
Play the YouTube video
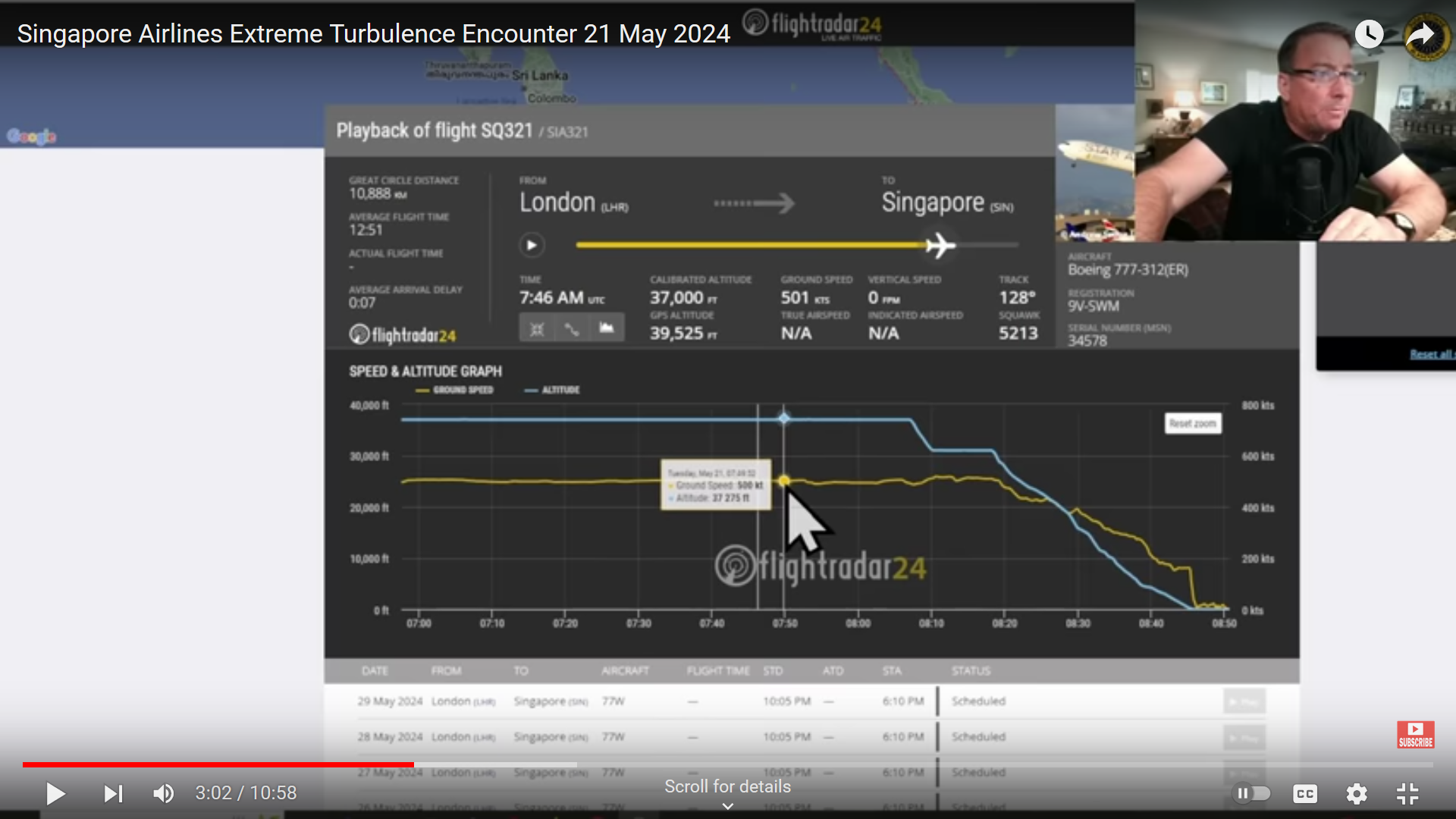55,794
